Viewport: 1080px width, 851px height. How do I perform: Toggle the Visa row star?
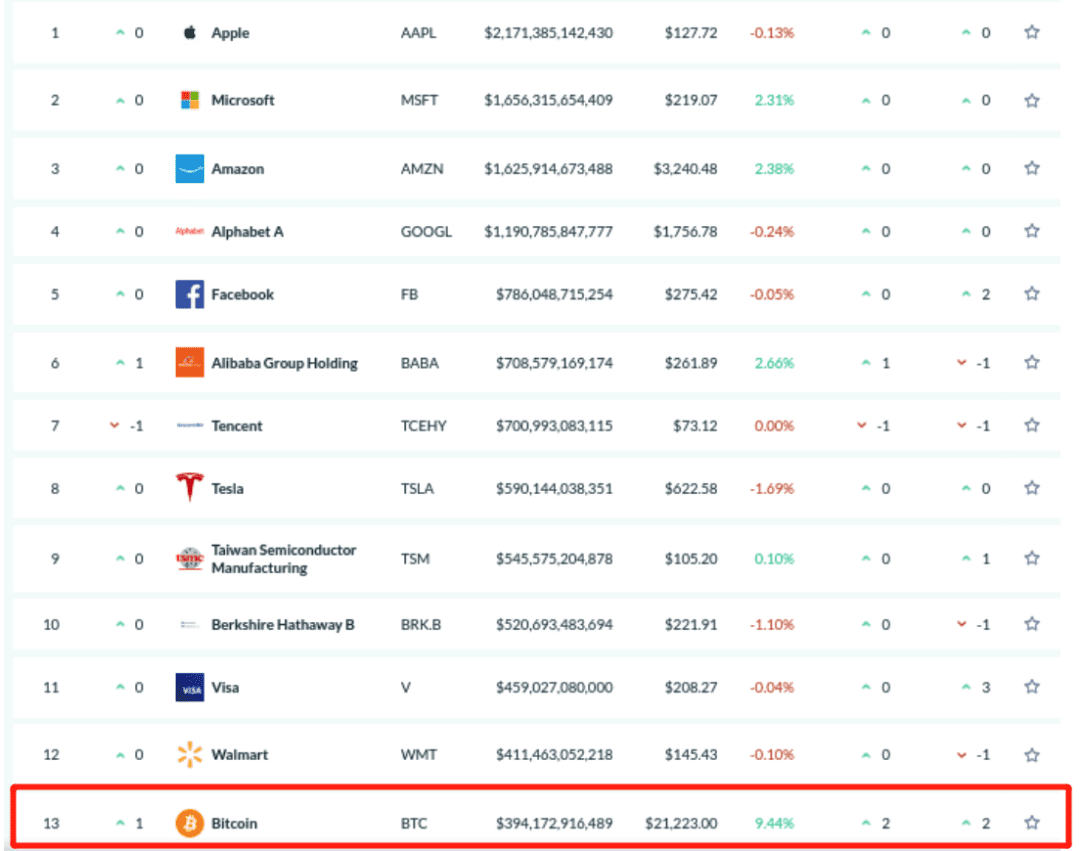point(1032,686)
